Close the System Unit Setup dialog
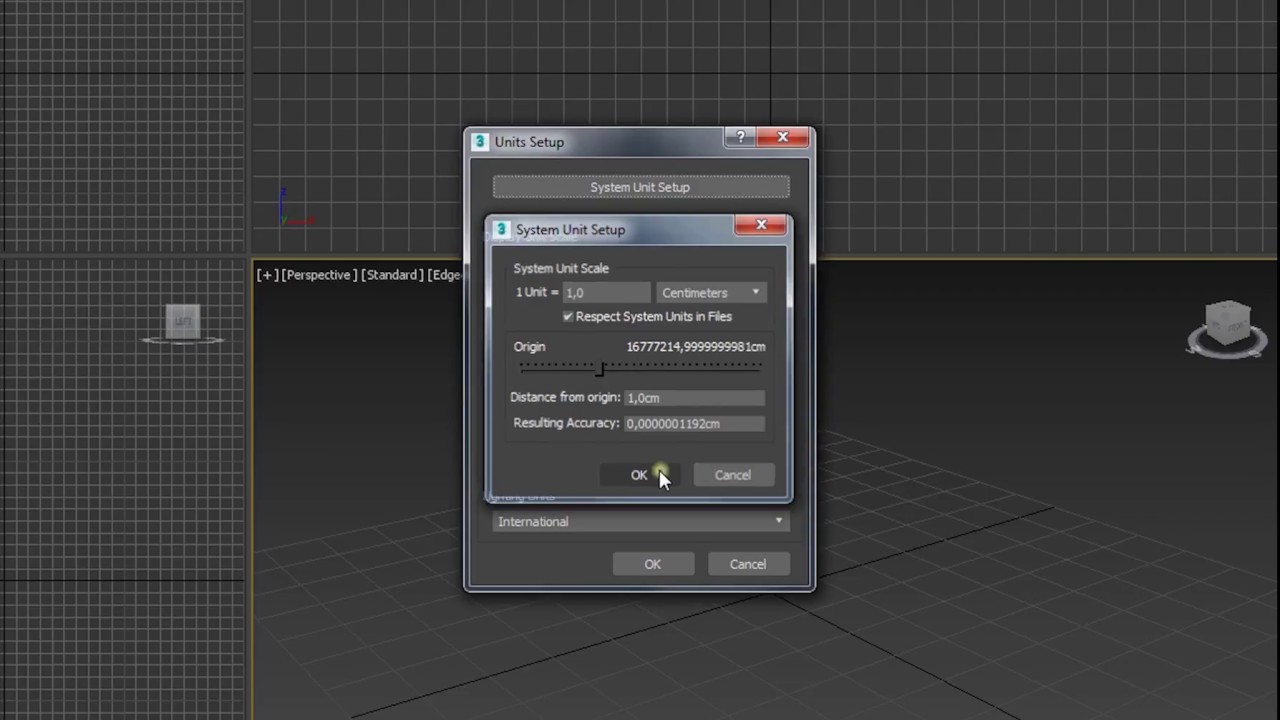Screen dimensions: 1280x720 (761, 226)
